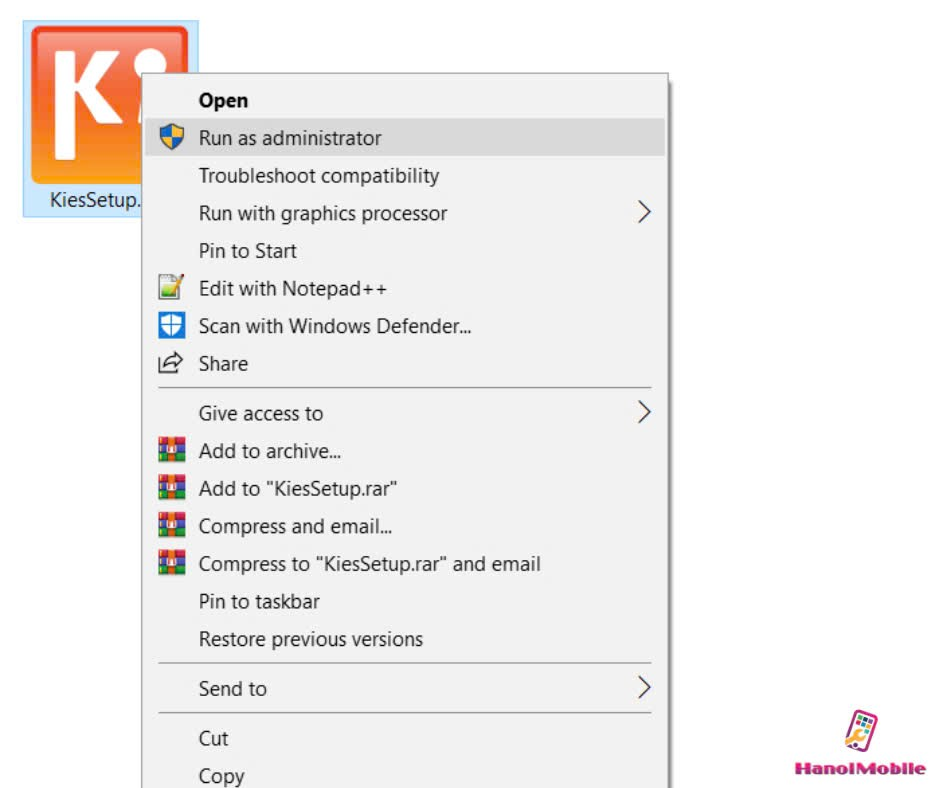Choose Edit with Notepad++
This screenshot has width=940, height=788.
405,288
